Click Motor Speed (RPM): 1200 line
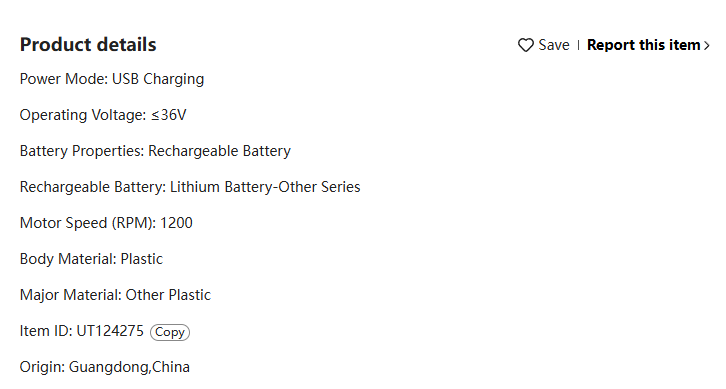 [x=106, y=223]
